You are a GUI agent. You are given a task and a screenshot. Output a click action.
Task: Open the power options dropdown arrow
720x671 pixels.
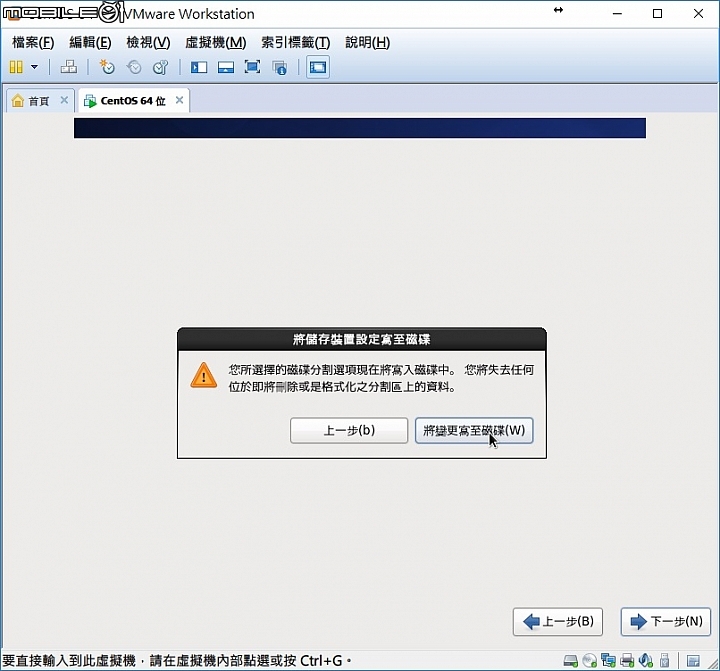point(34,67)
